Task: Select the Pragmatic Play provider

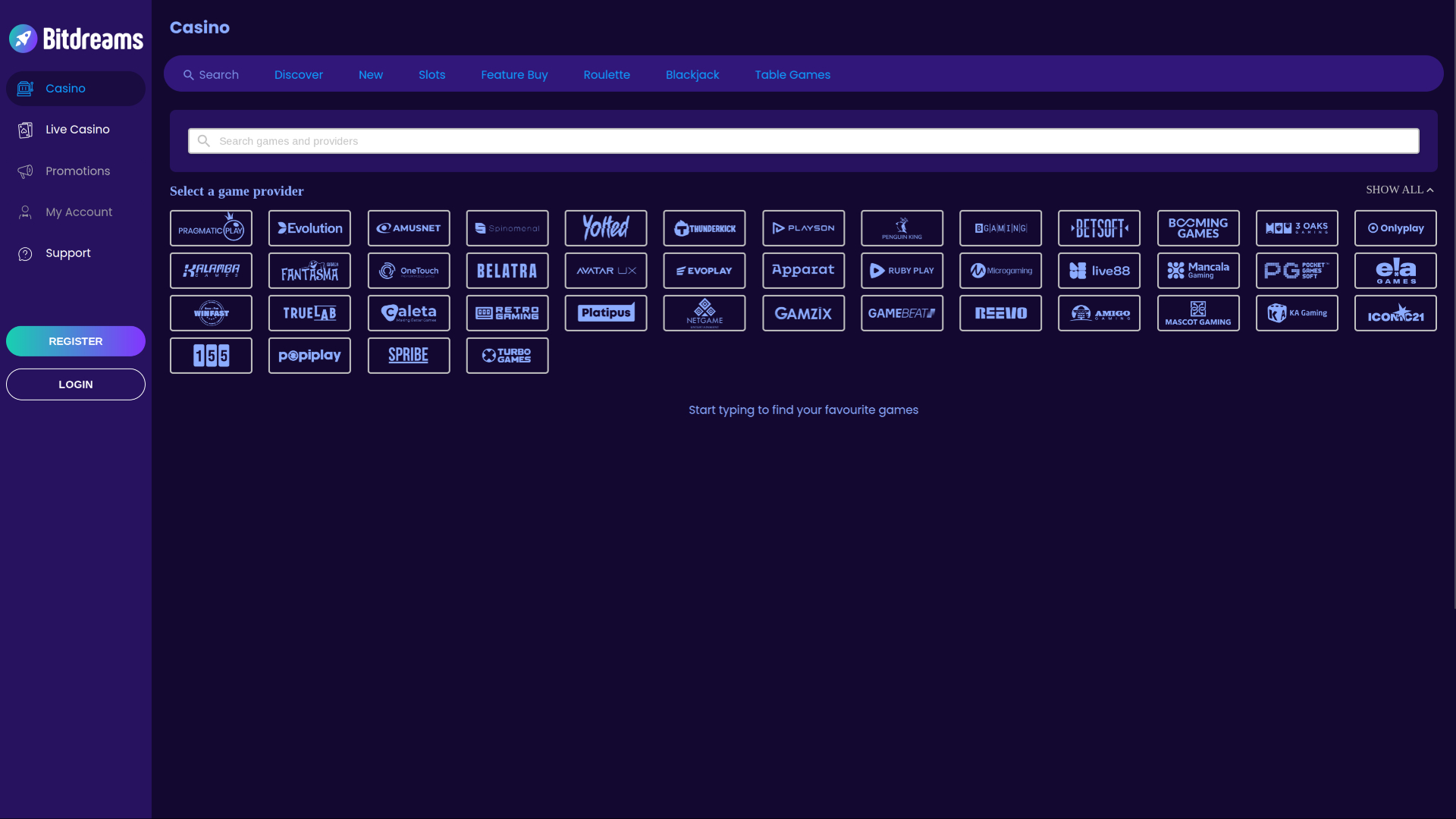Action: [x=211, y=227]
